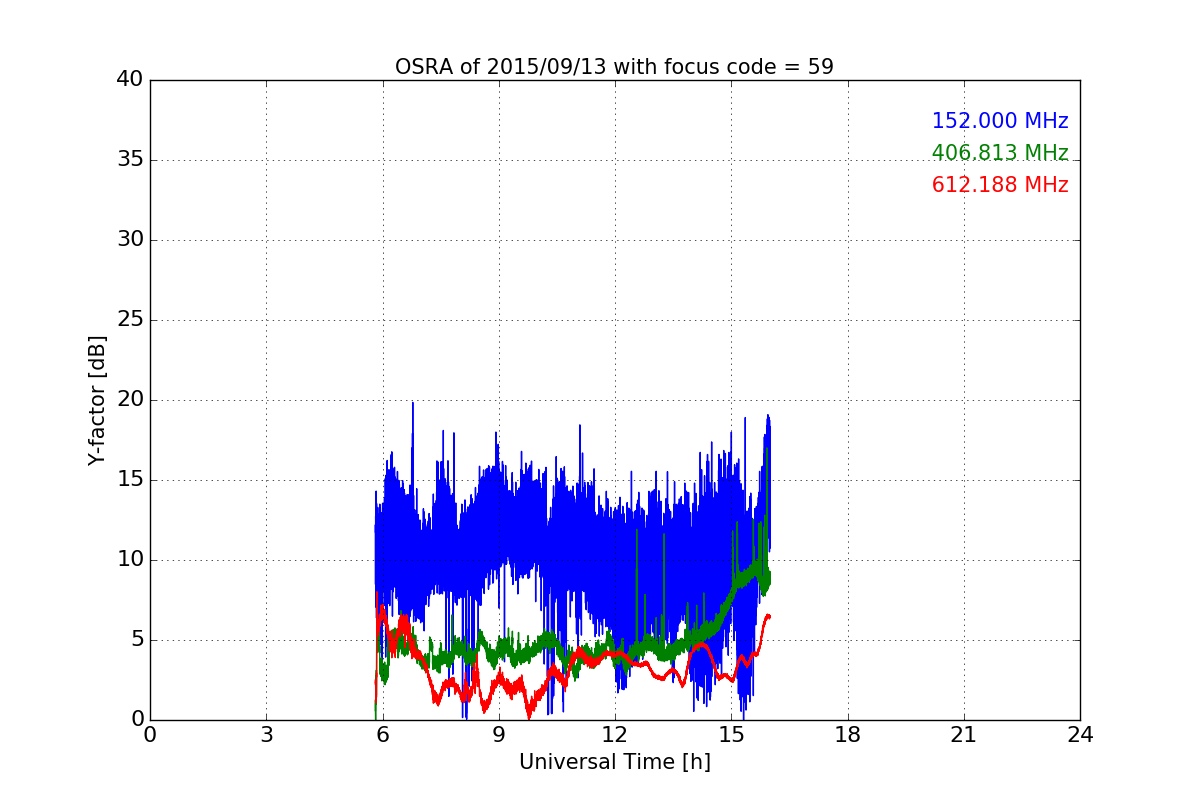The width and height of the screenshot is (1200, 800).
Task: Click the x-axis tick label 21
Action: pyautogui.click(x=963, y=734)
